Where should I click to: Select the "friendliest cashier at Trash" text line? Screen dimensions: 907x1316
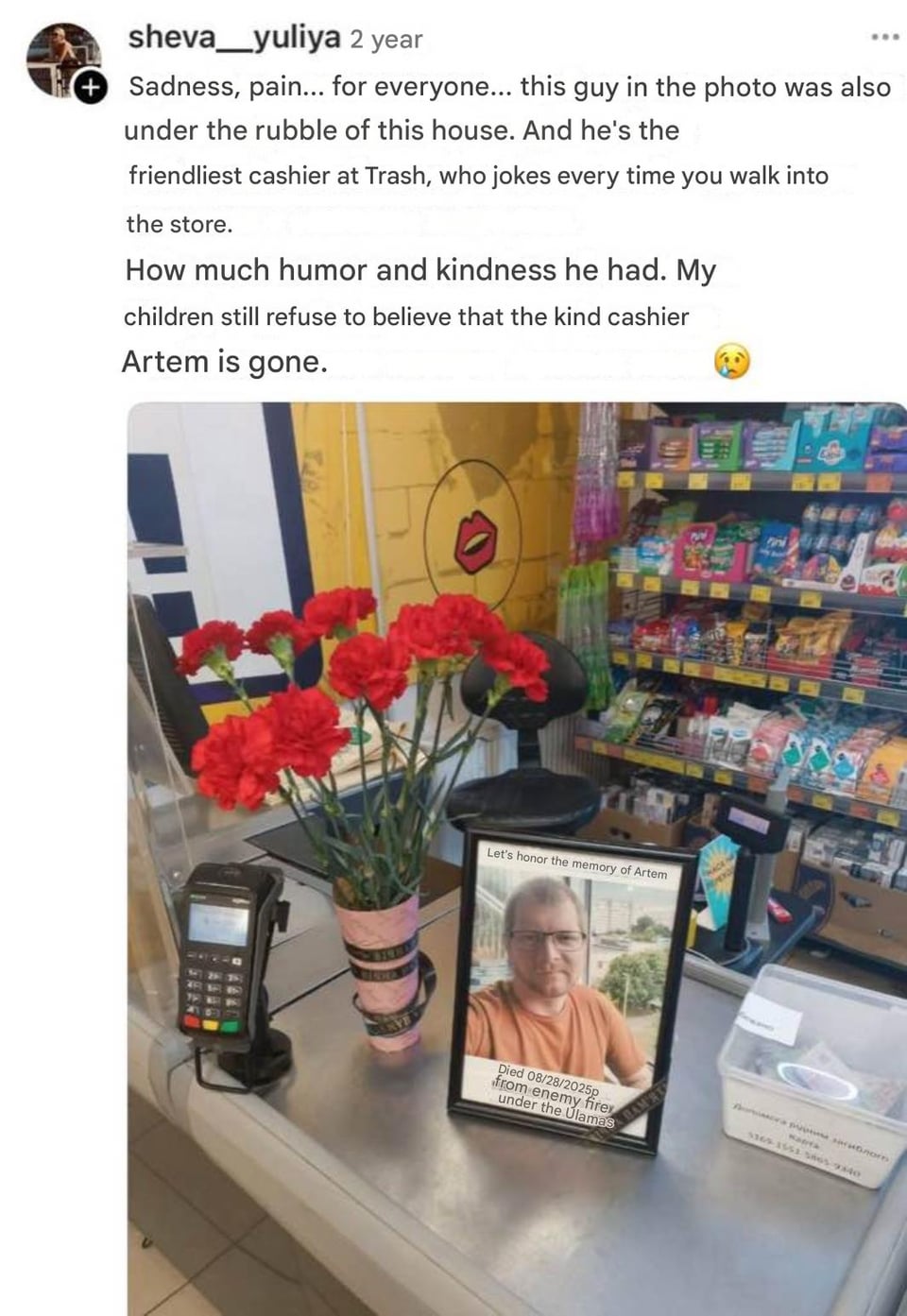point(478,176)
